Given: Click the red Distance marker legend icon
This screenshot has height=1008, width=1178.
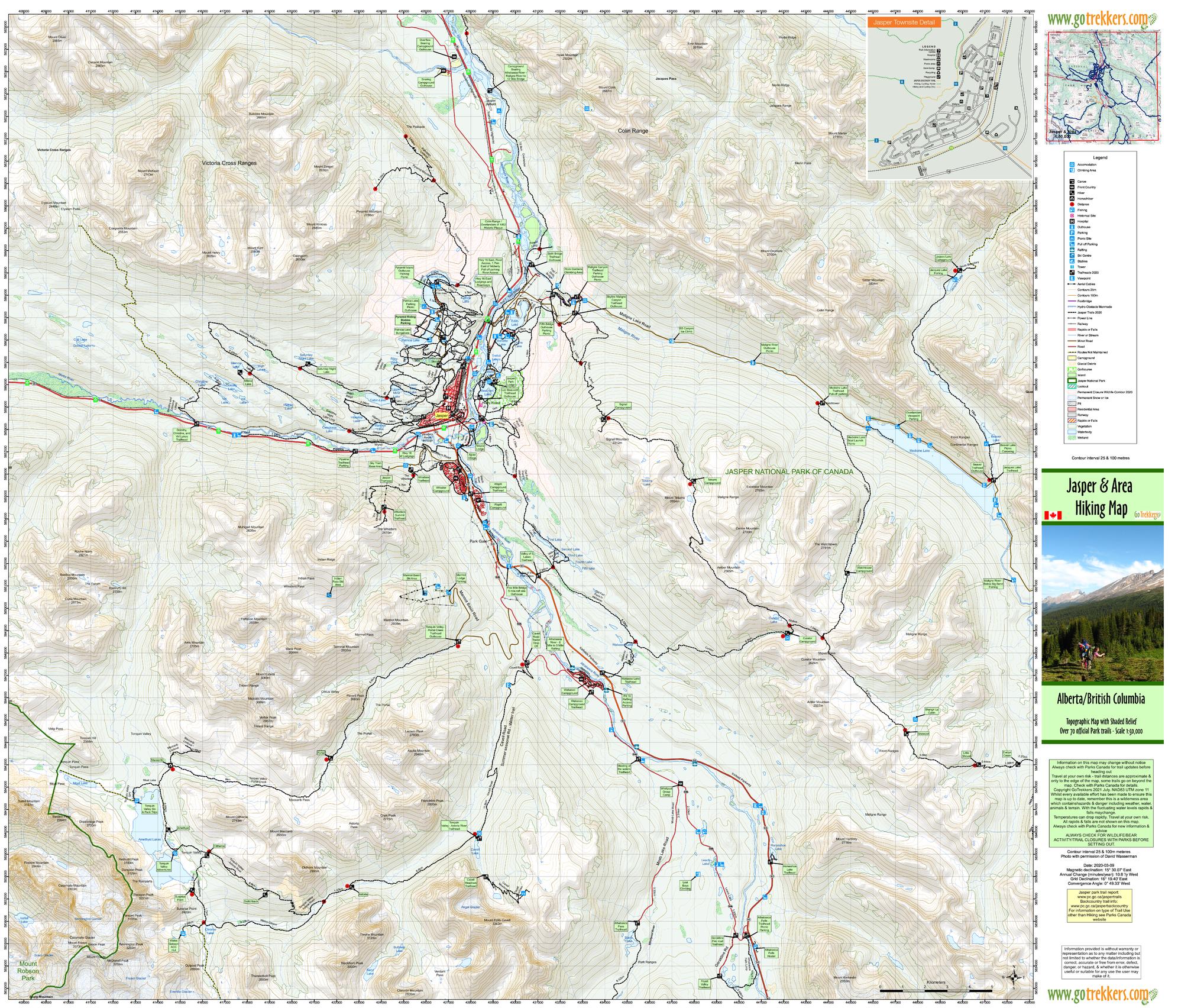Looking at the screenshot, I should coord(1072,204).
